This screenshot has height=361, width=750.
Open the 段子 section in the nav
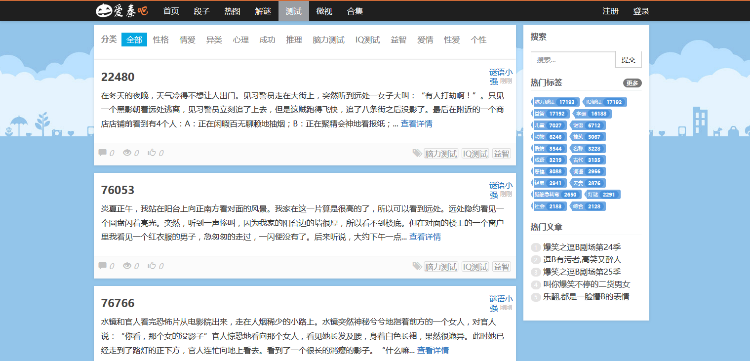coord(201,11)
